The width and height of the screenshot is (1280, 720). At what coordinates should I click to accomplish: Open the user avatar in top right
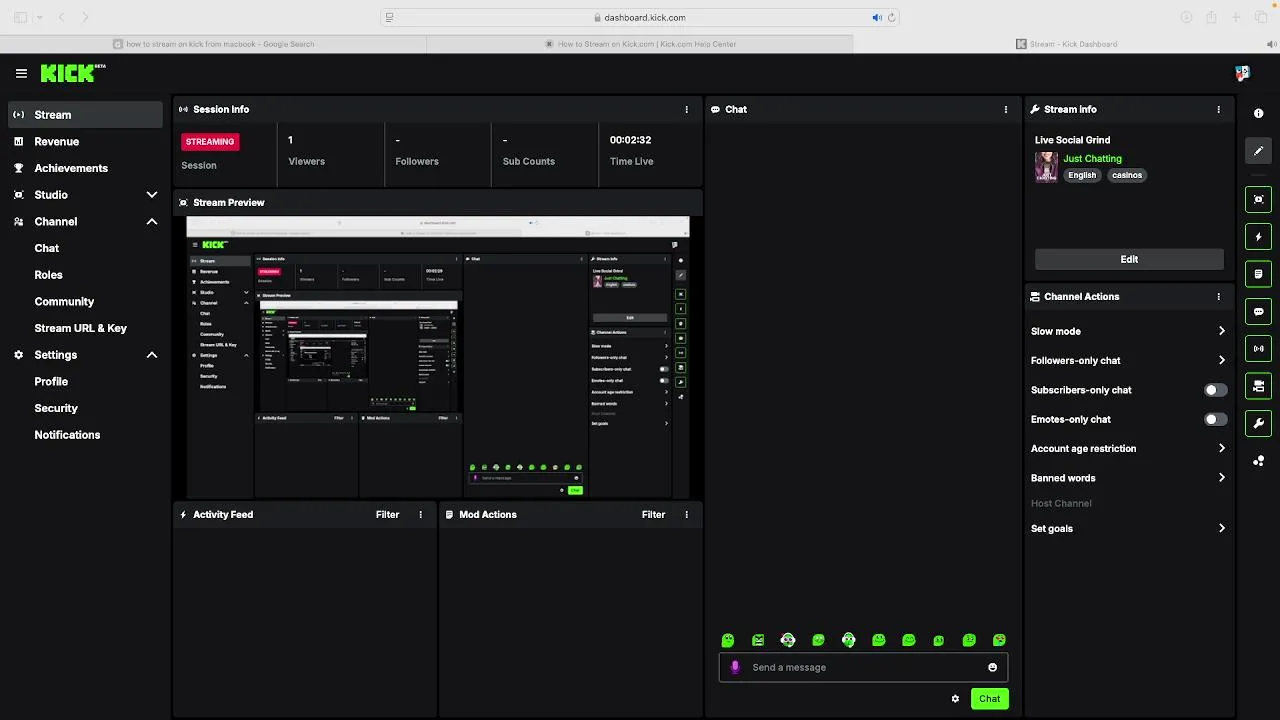pyautogui.click(x=1242, y=73)
